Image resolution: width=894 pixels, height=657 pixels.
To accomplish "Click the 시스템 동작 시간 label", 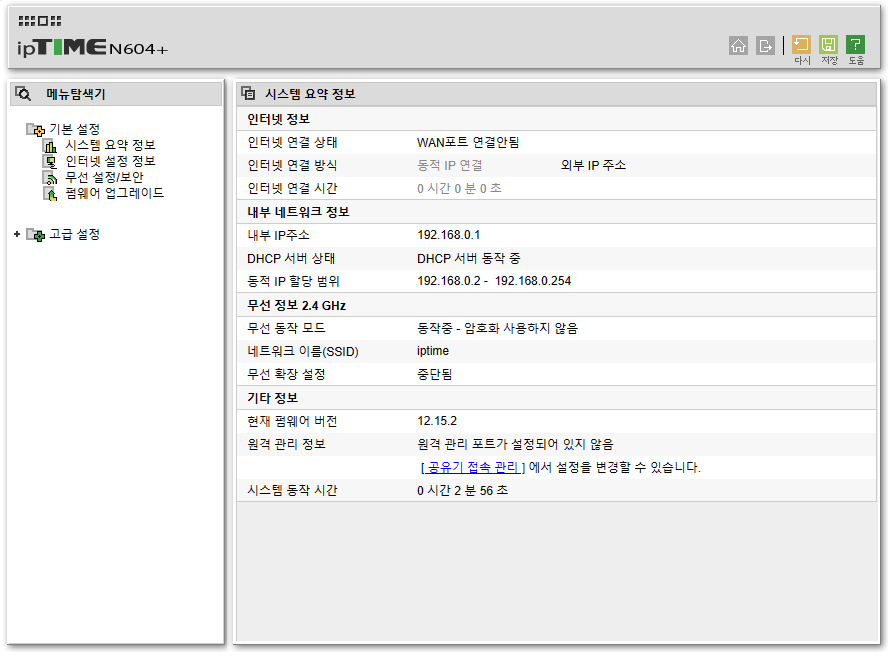I will [x=292, y=491].
